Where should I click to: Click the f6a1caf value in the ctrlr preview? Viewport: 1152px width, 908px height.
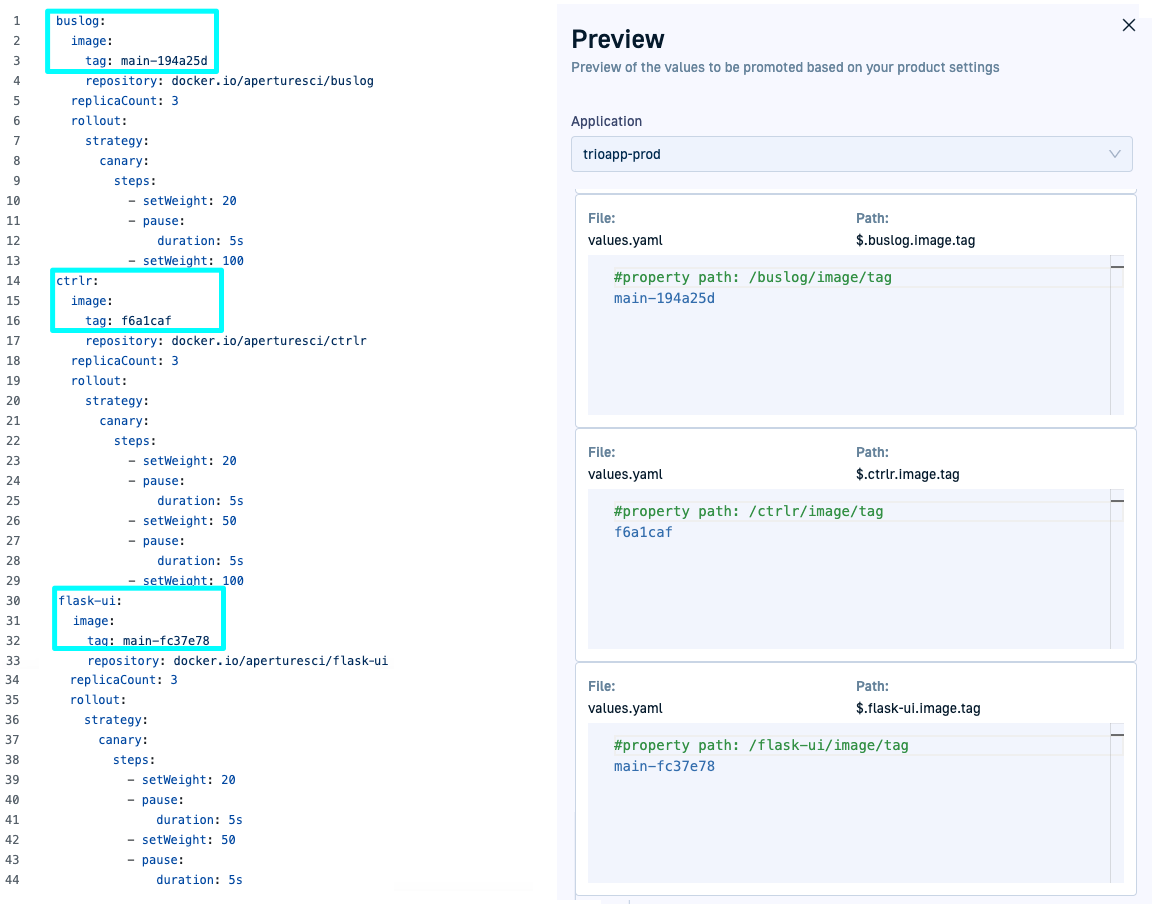pyautogui.click(x=643, y=532)
